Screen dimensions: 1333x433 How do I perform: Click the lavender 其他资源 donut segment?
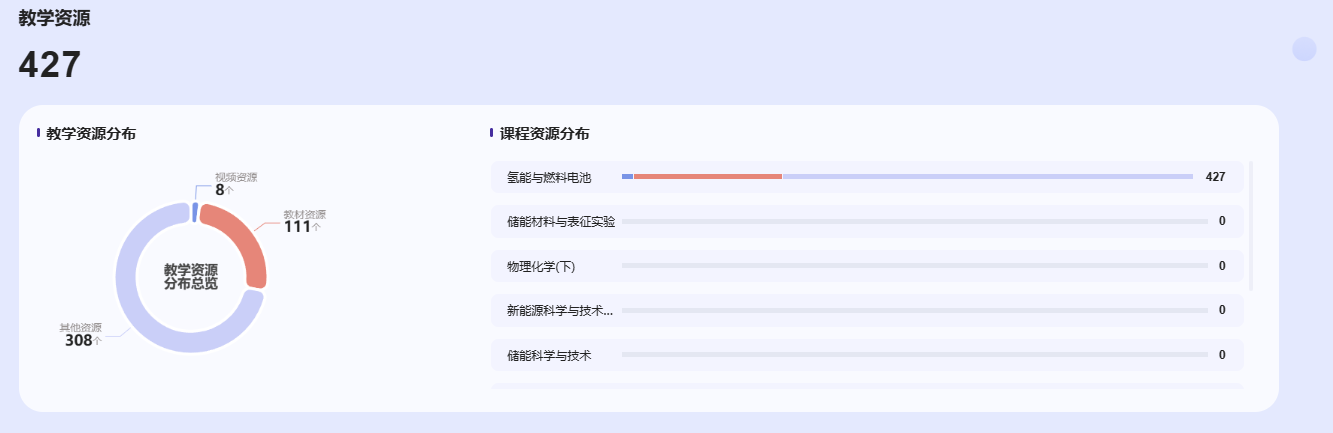(140, 310)
